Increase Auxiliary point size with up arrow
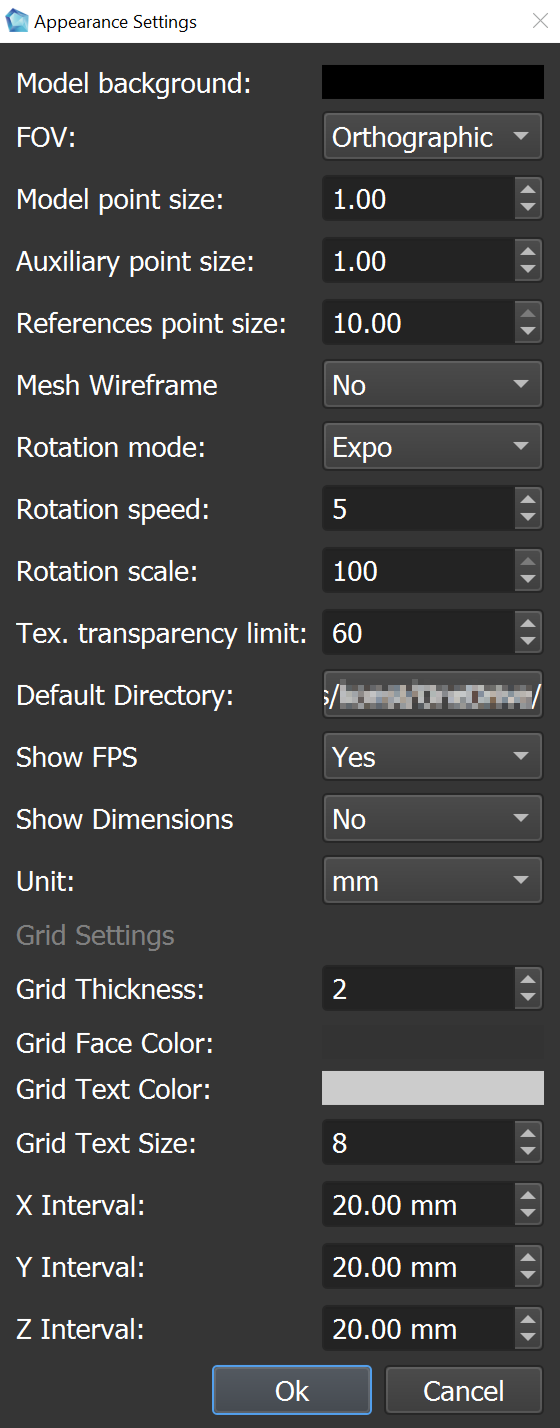This screenshot has width=560, height=1428. click(x=528, y=251)
